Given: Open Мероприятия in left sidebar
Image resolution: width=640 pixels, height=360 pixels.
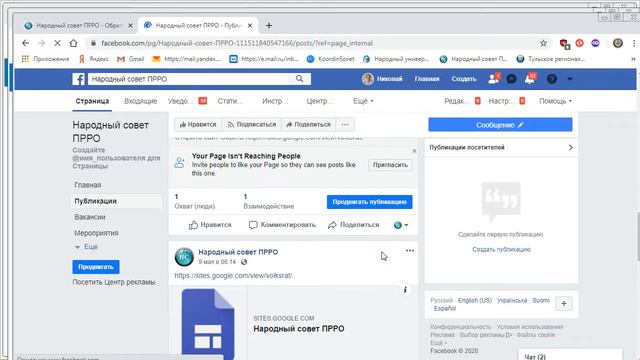Looking at the screenshot, I should click(x=96, y=233).
